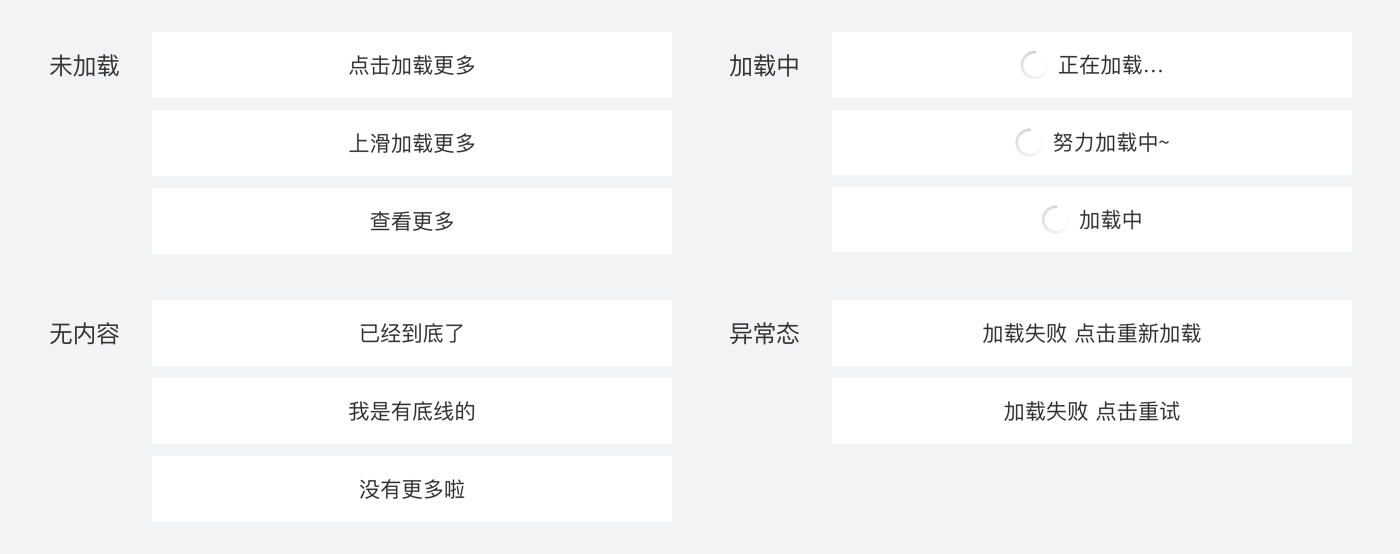This screenshot has height=554, width=1400.
Task: Click the 加载中 text beside third spinner
Action: pos(1110,220)
